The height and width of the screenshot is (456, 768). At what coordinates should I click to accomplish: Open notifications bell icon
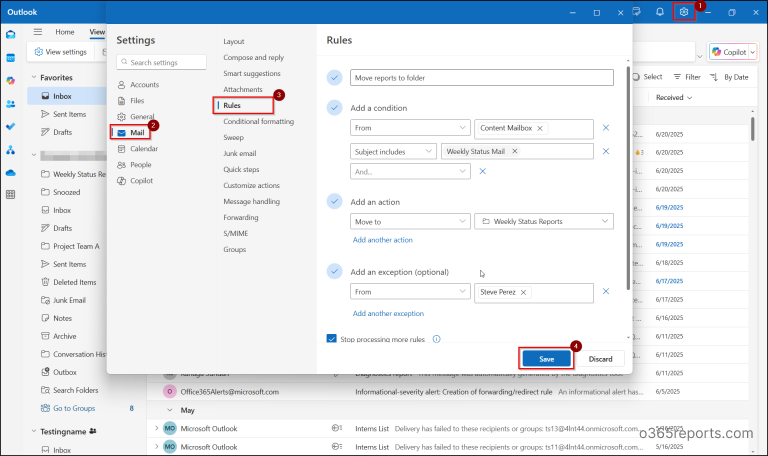point(660,12)
